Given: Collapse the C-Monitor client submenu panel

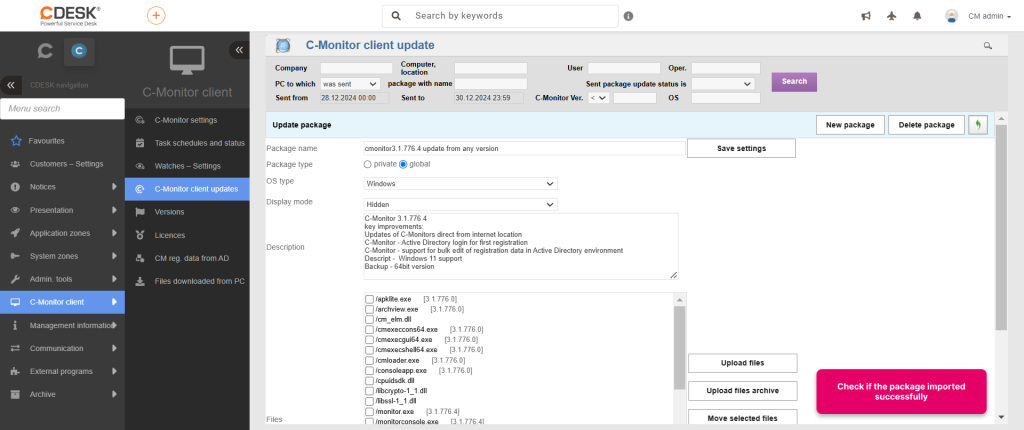Looking at the screenshot, I should [239, 50].
